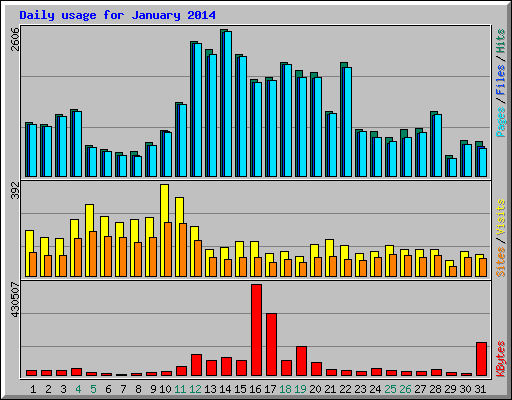Click day 4 weekend label on x-axis
Viewport: 512px width, 400px height.
(78, 389)
